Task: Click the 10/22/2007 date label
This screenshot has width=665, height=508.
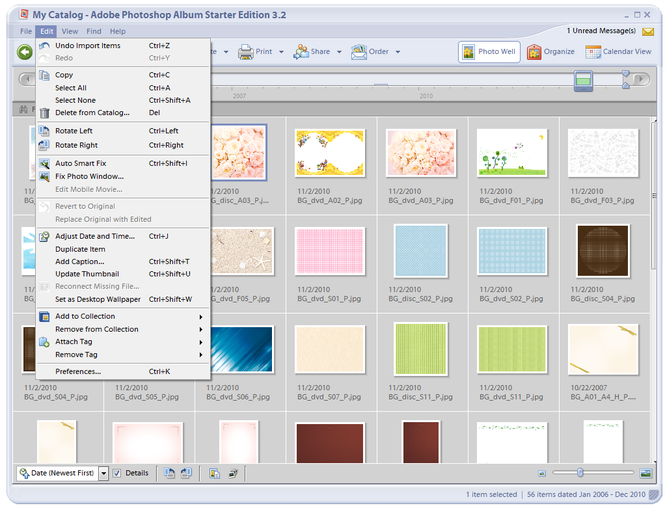Action: (x=589, y=388)
